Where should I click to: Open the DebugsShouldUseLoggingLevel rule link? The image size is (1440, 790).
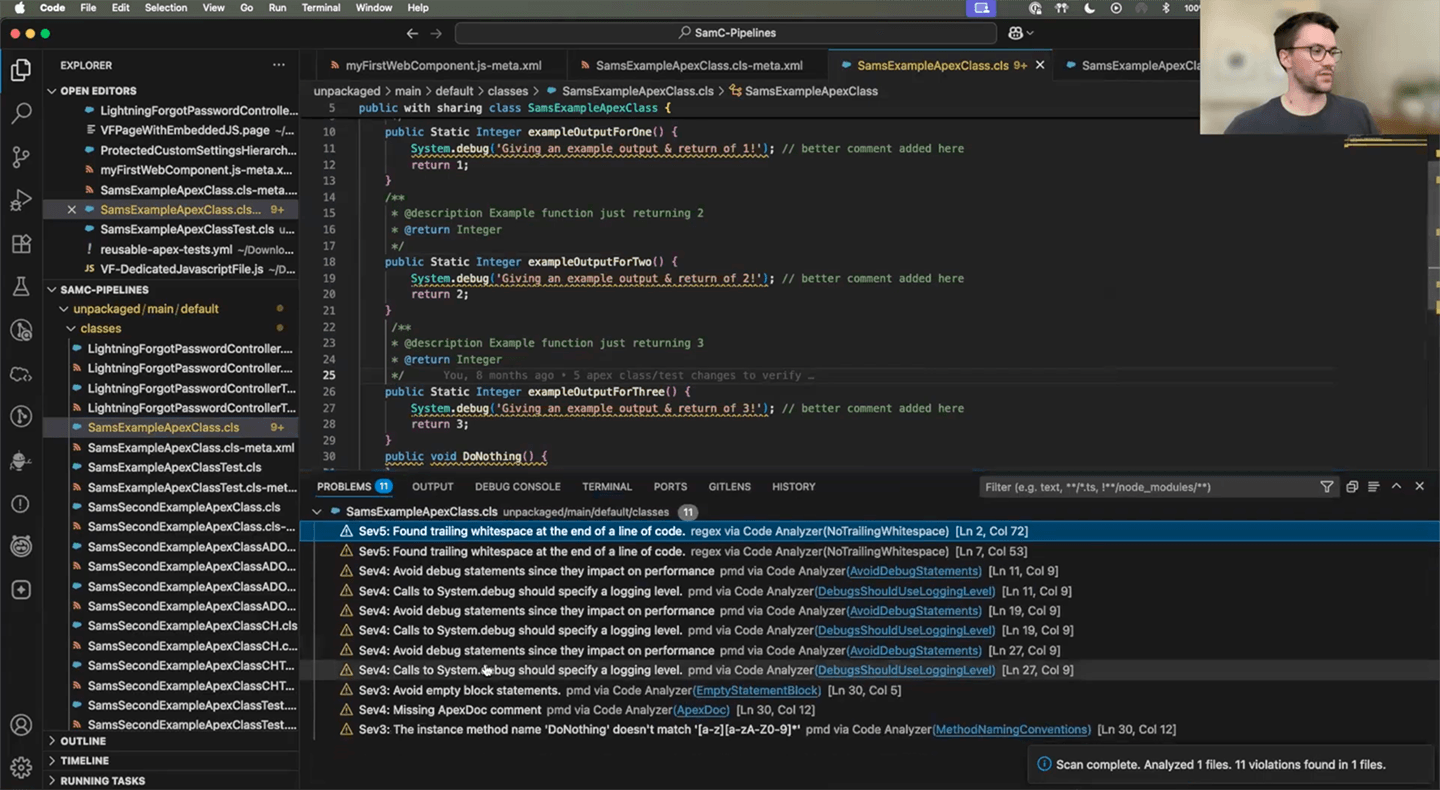(x=905, y=591)
